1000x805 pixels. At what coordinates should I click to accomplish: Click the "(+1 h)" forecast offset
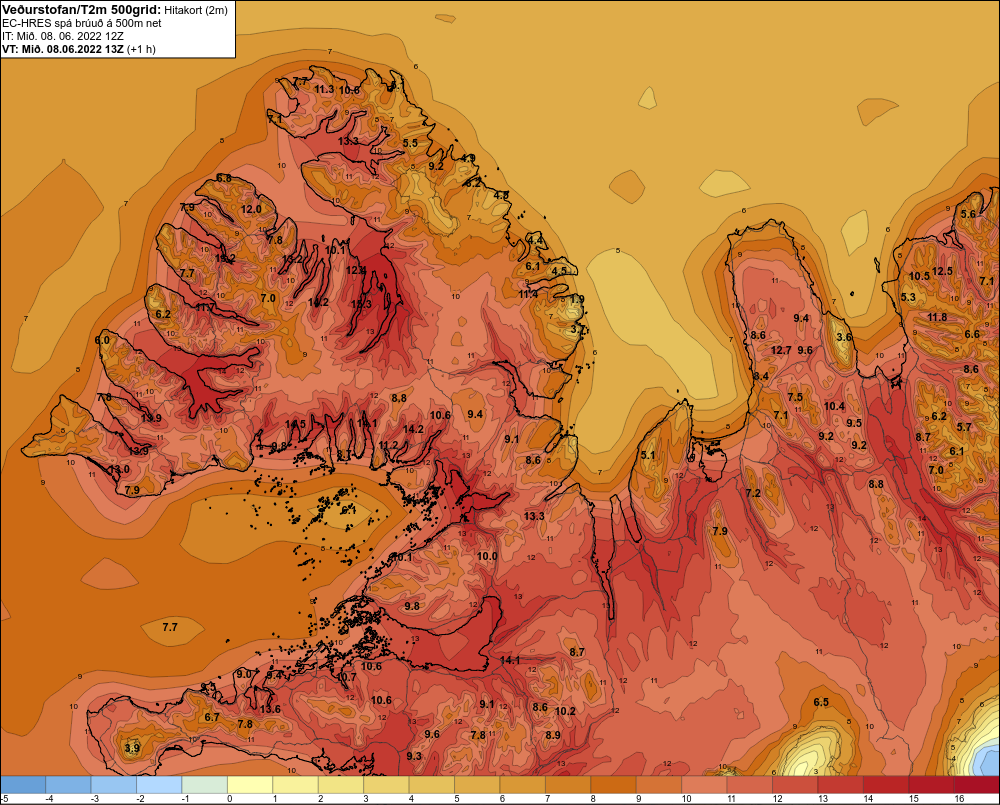tap(141, 49)
